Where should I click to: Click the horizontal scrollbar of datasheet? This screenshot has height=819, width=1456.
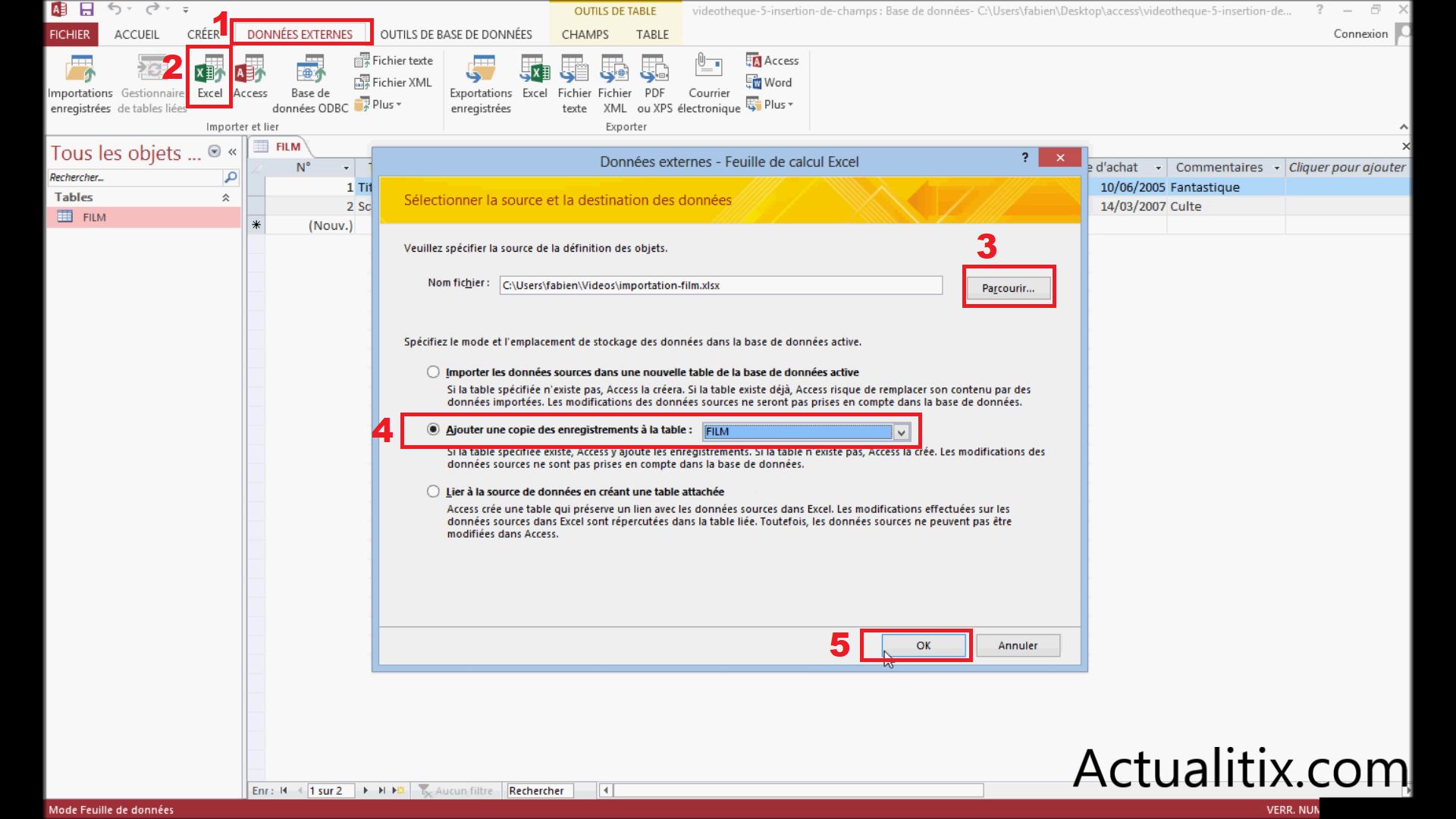(x=799, y=790)
